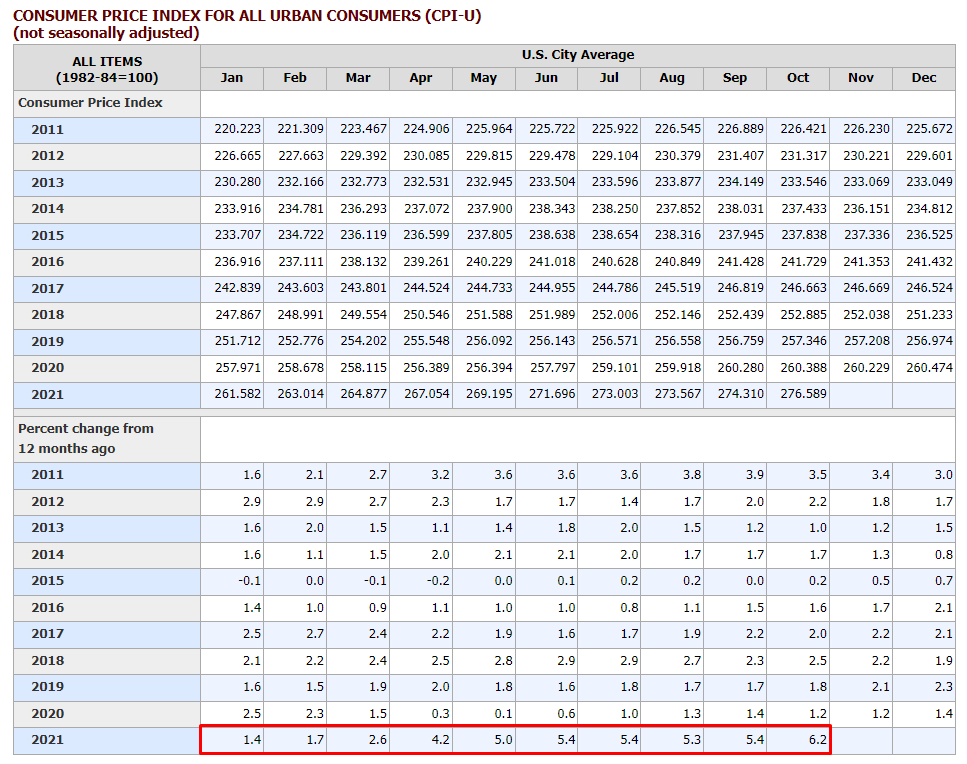Image resolution: width=967 pixels, height=764 pixels.
Task: Select the 2016 row label under Consumer Price Index
Action: click(47, 262)
